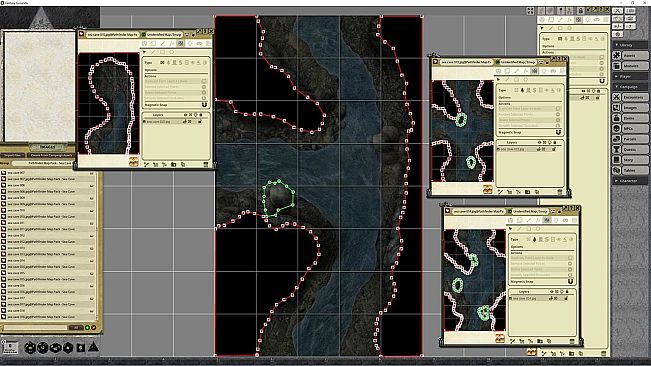The image size is (651, 366).
Task: Click the Tables dice icon in sidebar
Action: [617, 170]
